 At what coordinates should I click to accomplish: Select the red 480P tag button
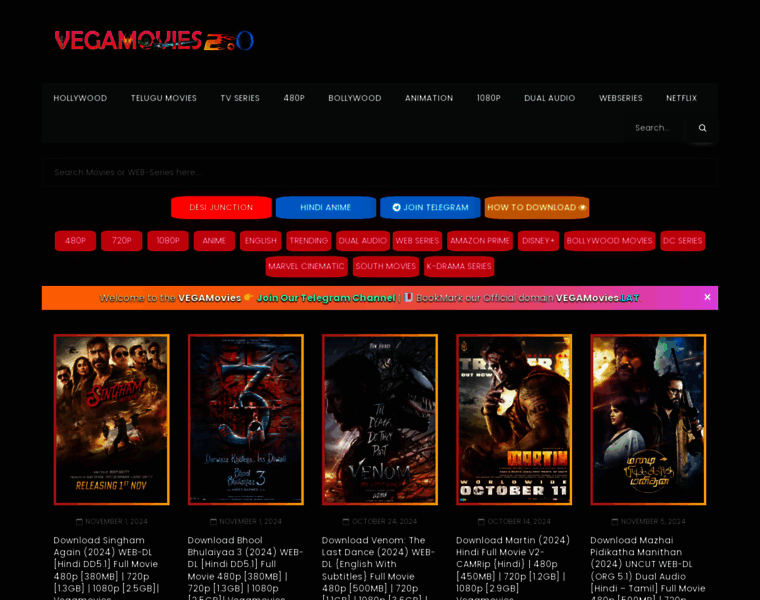click(75, 241)
